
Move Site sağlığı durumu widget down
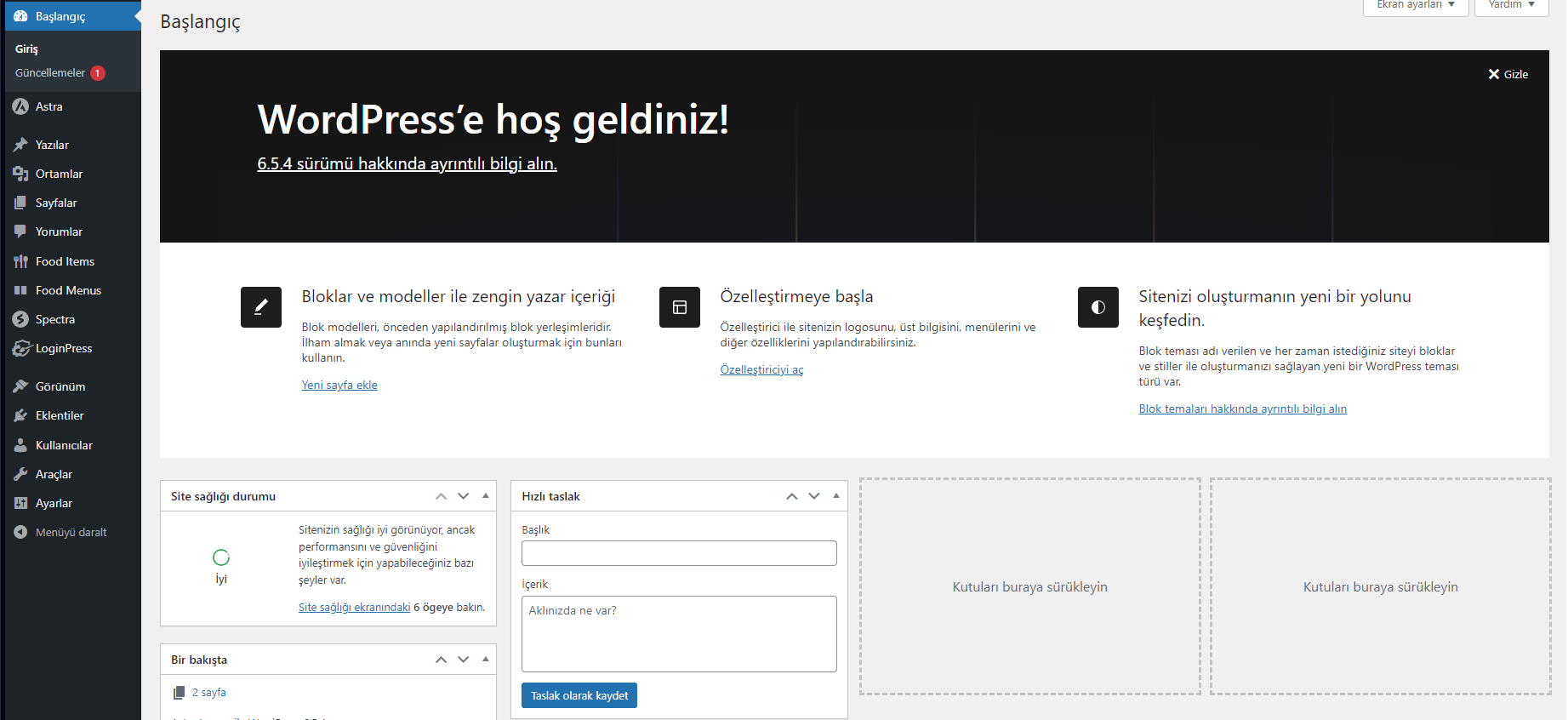coord(464,496)
